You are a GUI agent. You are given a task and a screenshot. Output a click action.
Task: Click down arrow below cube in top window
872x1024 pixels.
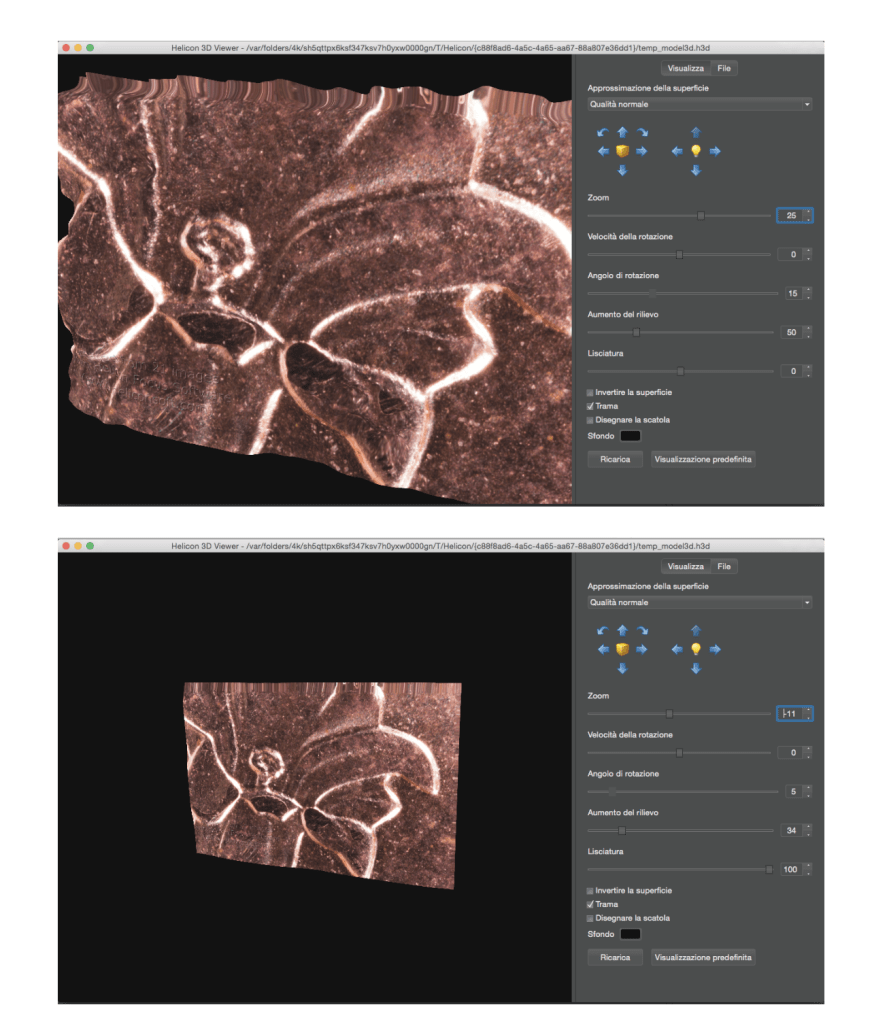coord(622,171)
